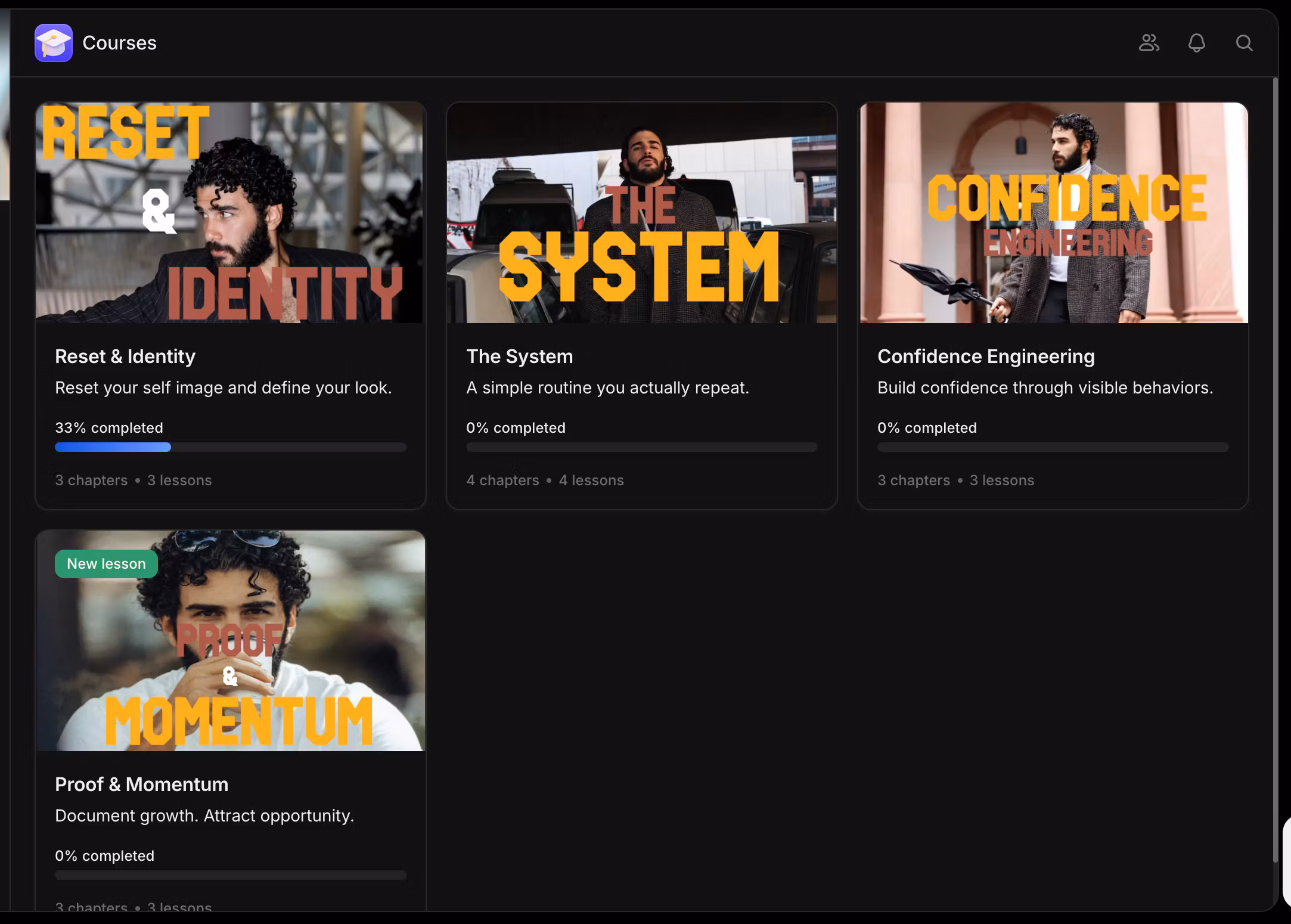Open the members people icon
This screenshot has width=1291, height=924.
point(1149,43)
